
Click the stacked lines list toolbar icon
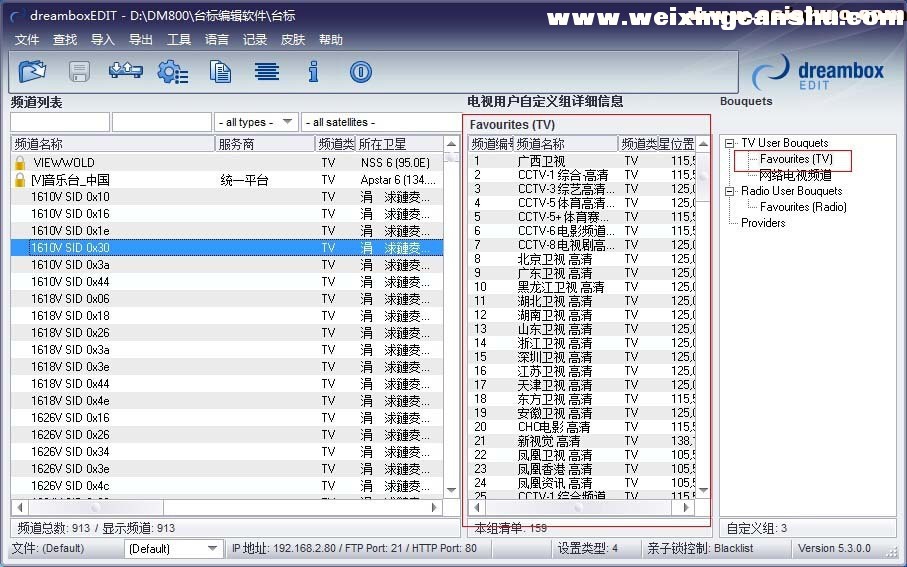pyautogui.click(x=267, y=72)
